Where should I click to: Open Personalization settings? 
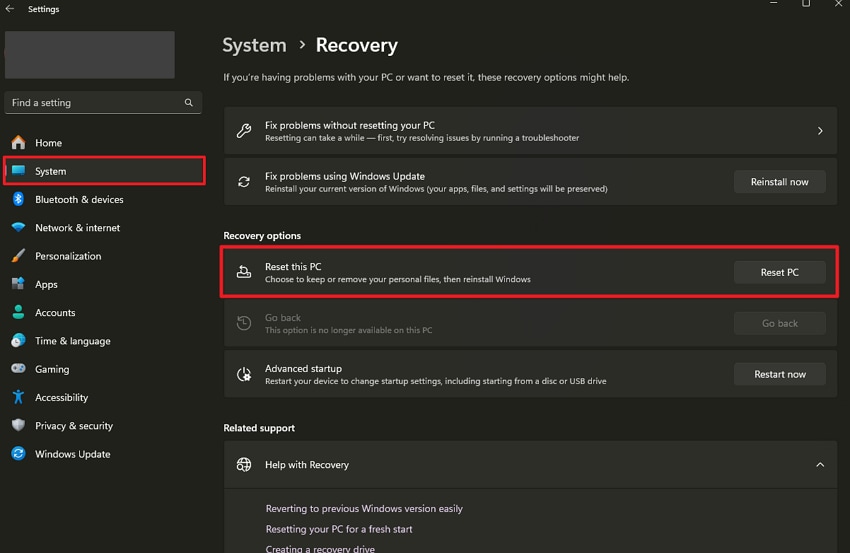pos(104,255)
